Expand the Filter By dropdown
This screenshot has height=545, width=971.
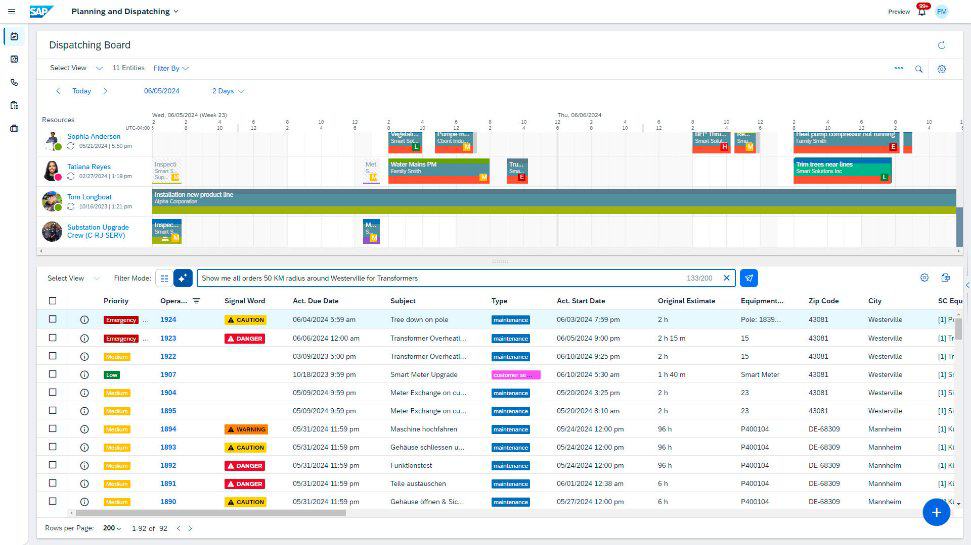pos(171,69)
